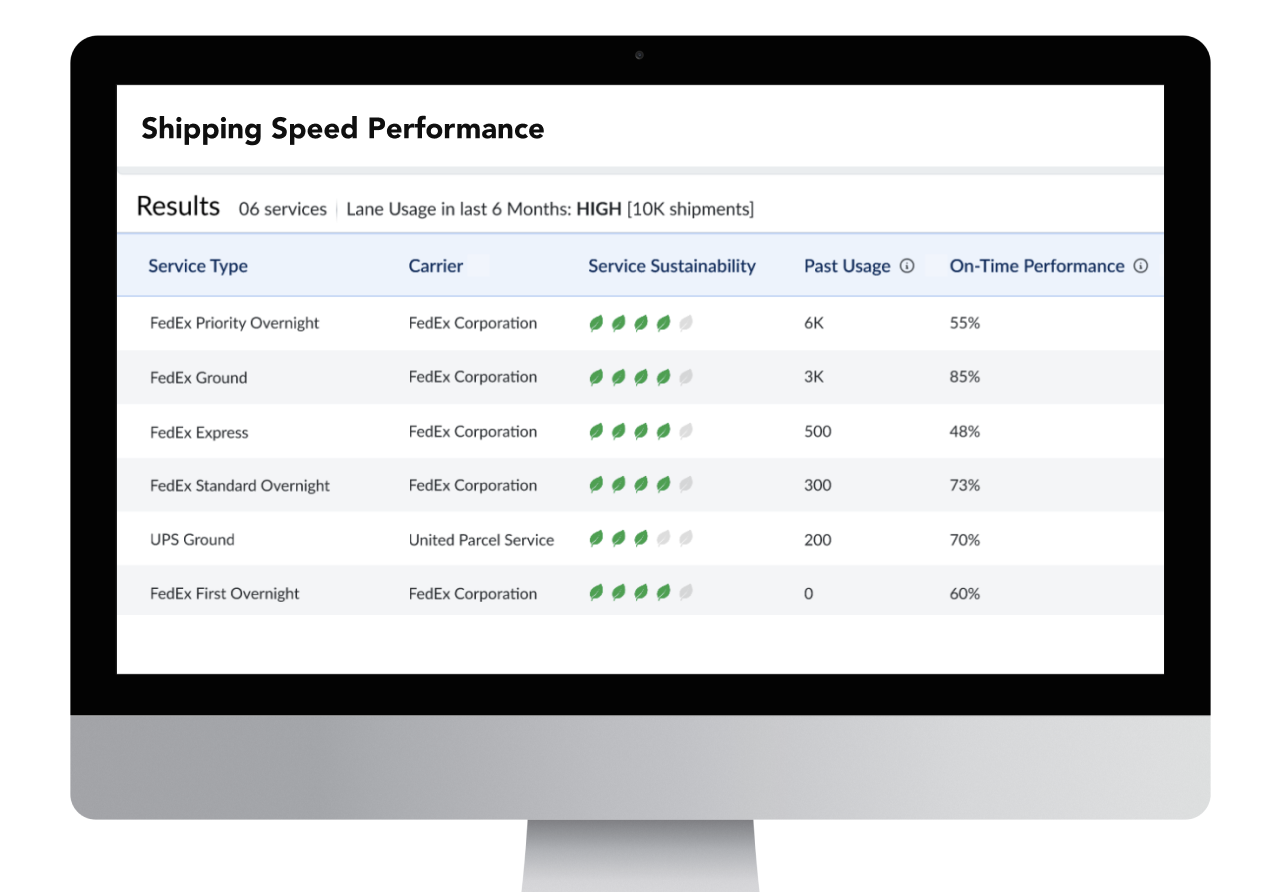The height and width of the screenshot is (892, 1281).
Task: Click the On-Time Performance info icon
Action: click(1141, 266)
